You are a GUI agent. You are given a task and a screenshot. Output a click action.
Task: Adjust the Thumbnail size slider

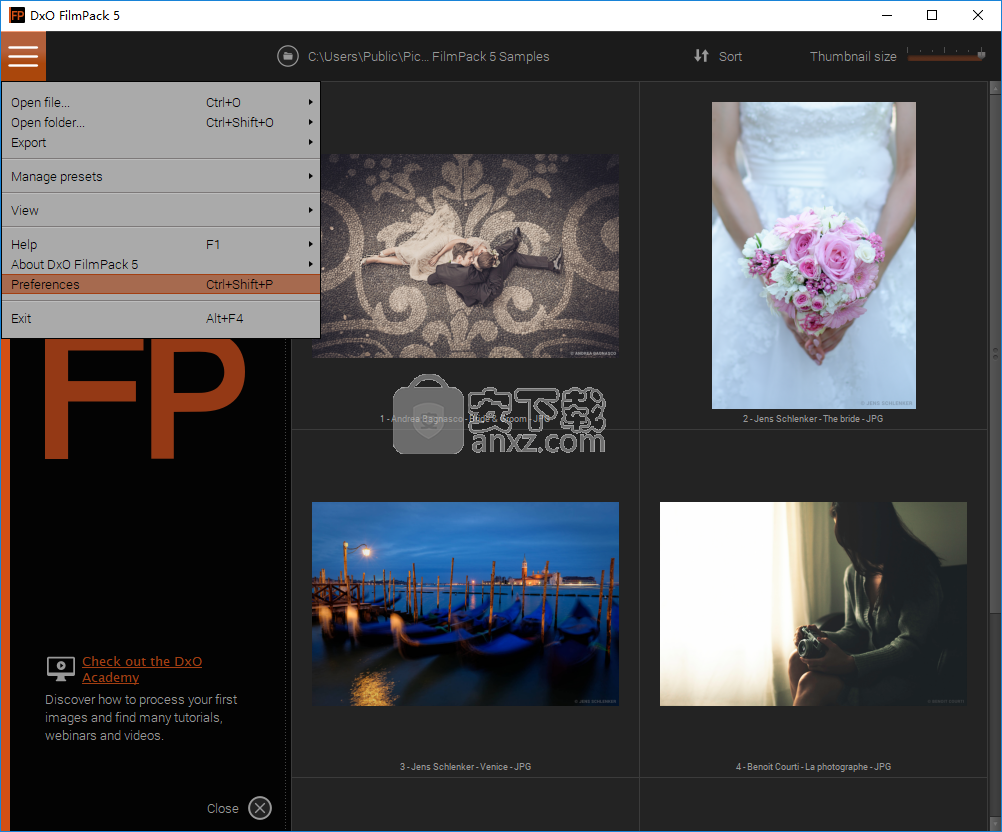[x=946, y=56]
